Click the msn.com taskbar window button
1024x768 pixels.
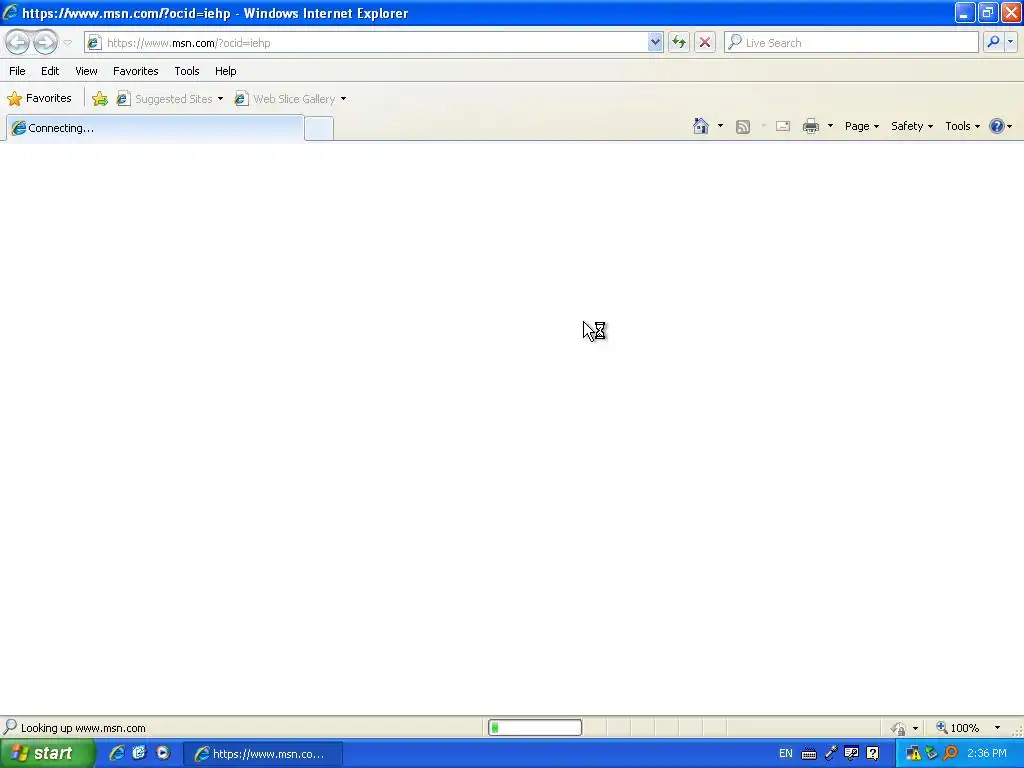(262, 754)
